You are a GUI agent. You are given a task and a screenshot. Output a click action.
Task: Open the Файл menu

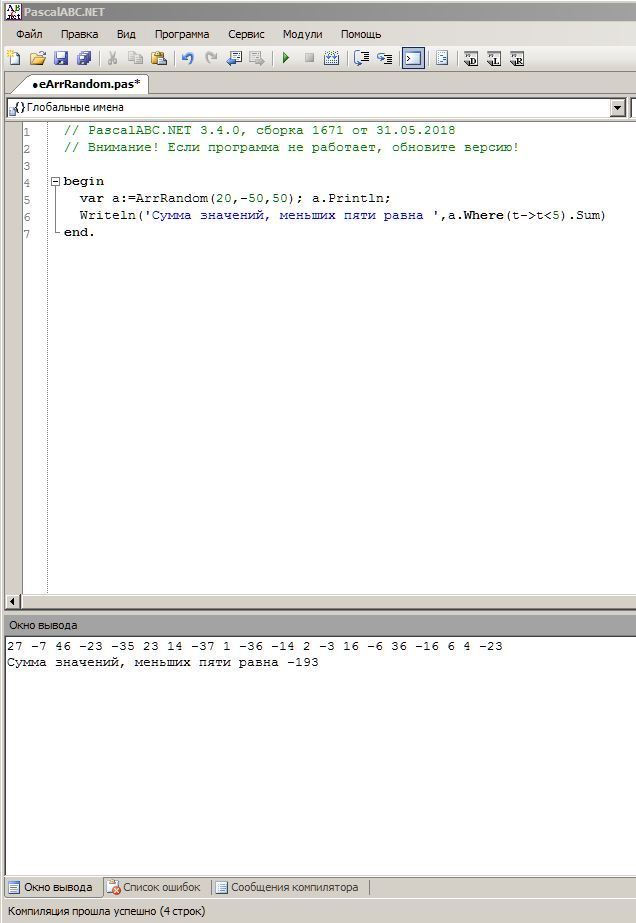pos(29,34)
